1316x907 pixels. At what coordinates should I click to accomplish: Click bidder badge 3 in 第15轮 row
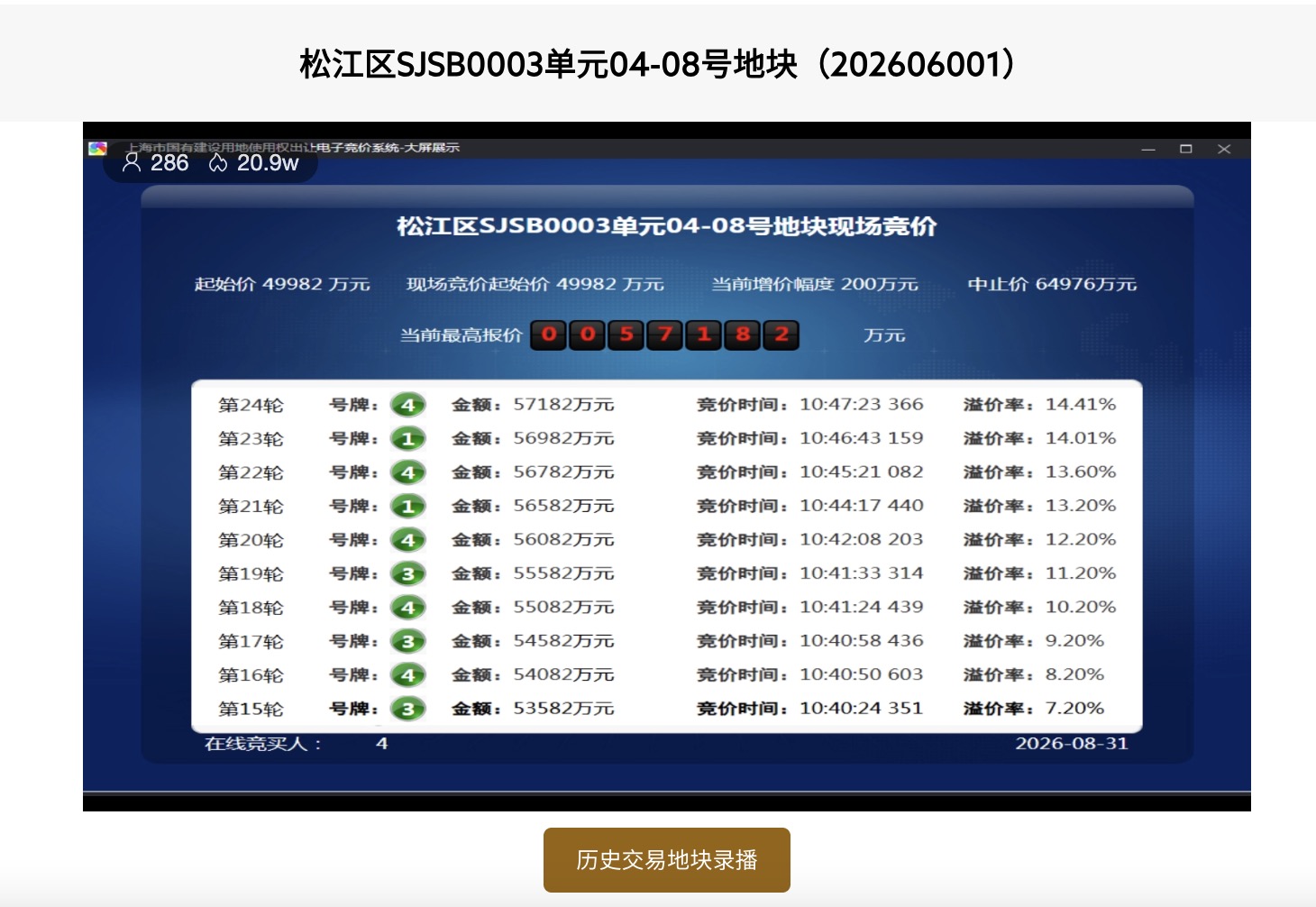(407, 709)
